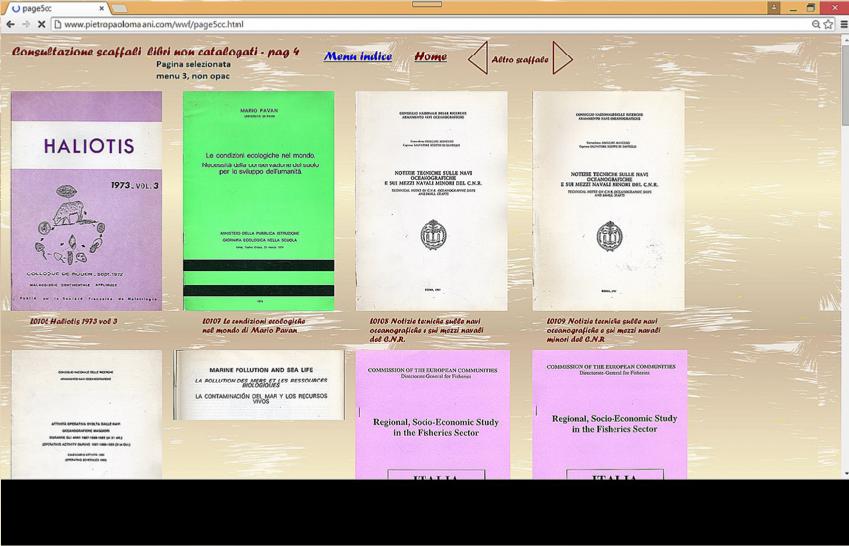Click the heading Consultazione scaffali libri non catalogati
Image resolution: width=849 pixels, height=546 pixels.
155,51
